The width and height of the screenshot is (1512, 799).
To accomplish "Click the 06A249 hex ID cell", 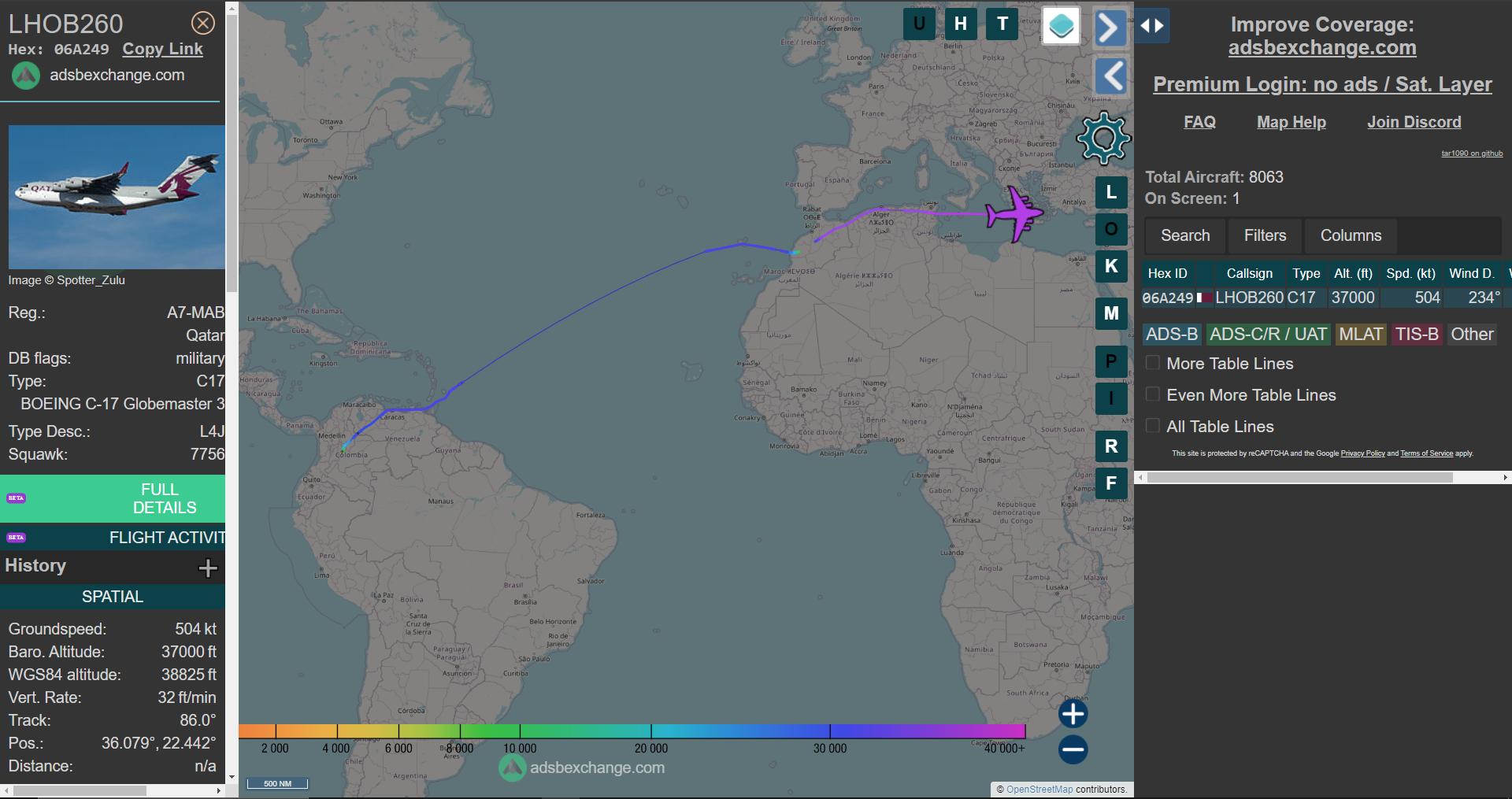I will click(1168, 298).
